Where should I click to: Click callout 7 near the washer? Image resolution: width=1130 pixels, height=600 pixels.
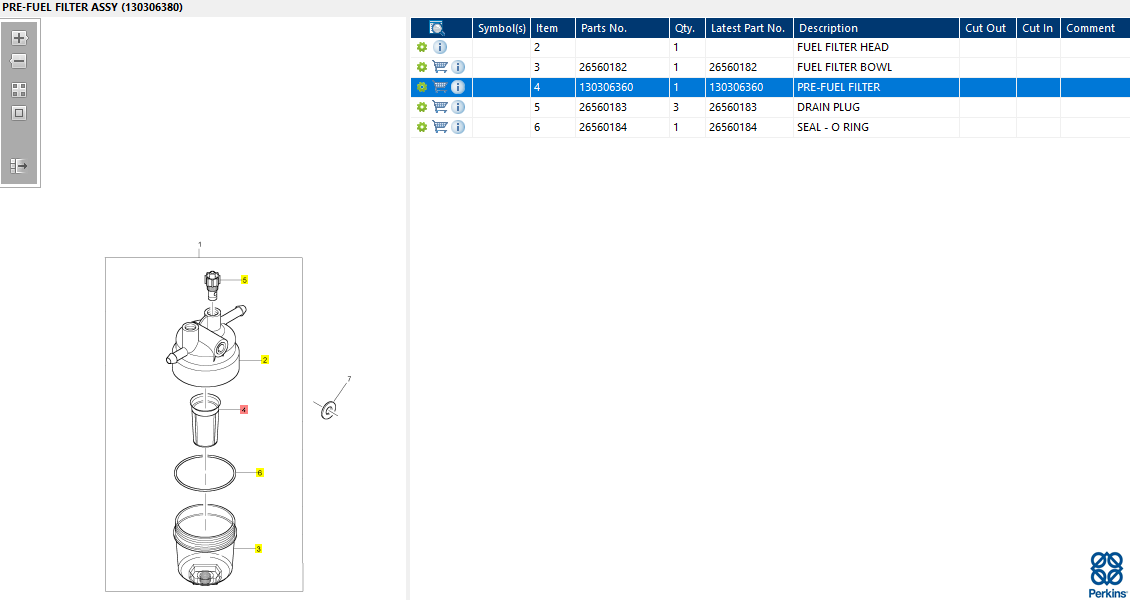pos(350,378)
